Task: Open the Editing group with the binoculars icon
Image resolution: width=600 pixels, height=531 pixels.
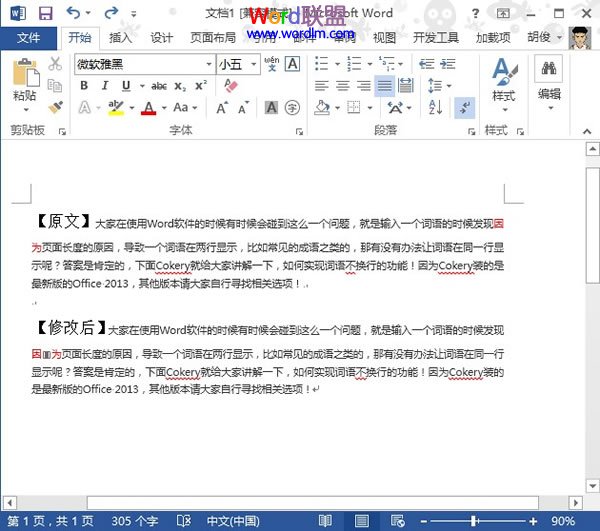Action: (549, 80)
